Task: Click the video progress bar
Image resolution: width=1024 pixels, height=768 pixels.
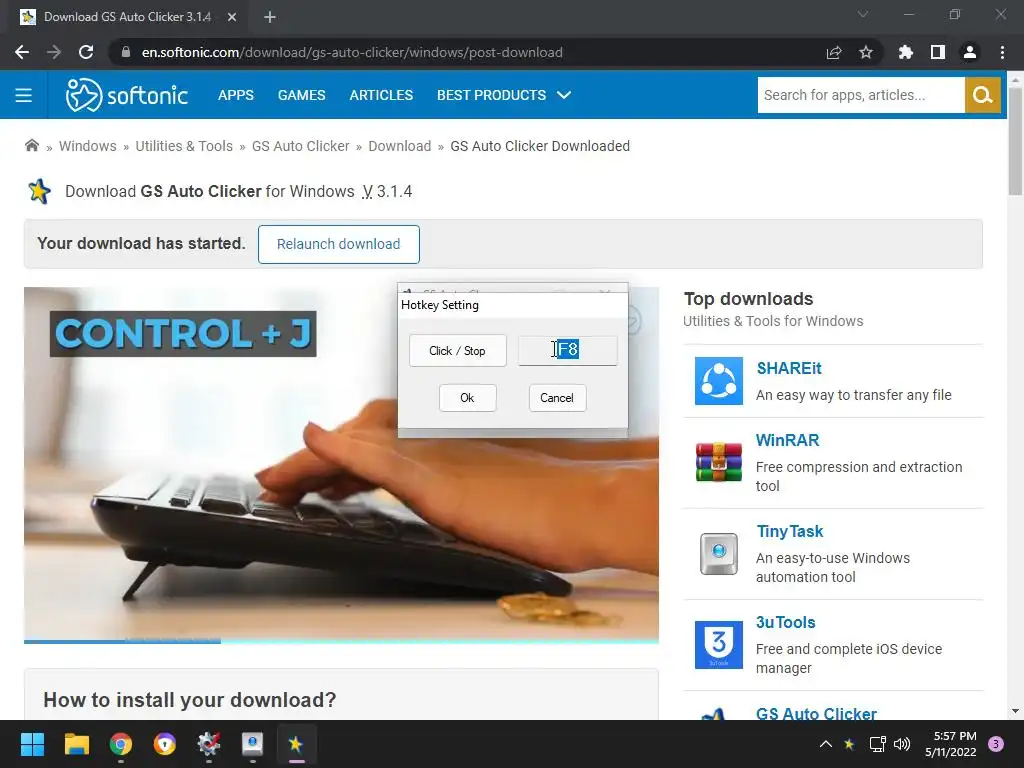Action: [x=341, y=641]
